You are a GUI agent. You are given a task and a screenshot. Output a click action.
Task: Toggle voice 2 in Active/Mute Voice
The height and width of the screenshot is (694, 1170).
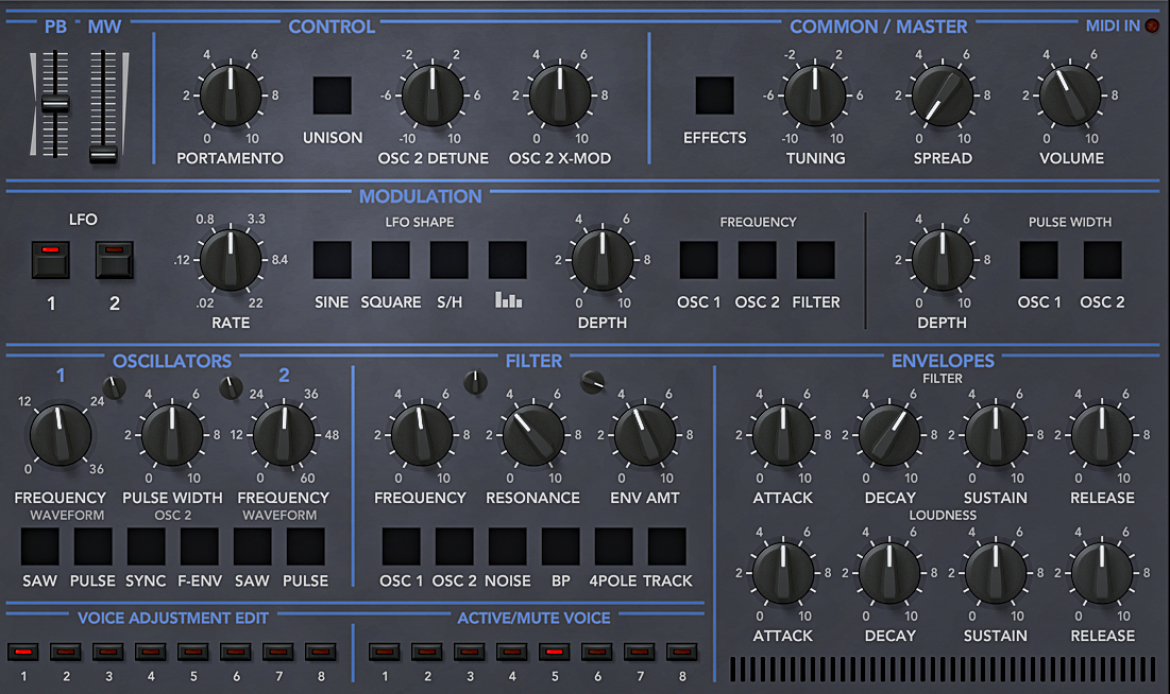(x=427, y=652)
